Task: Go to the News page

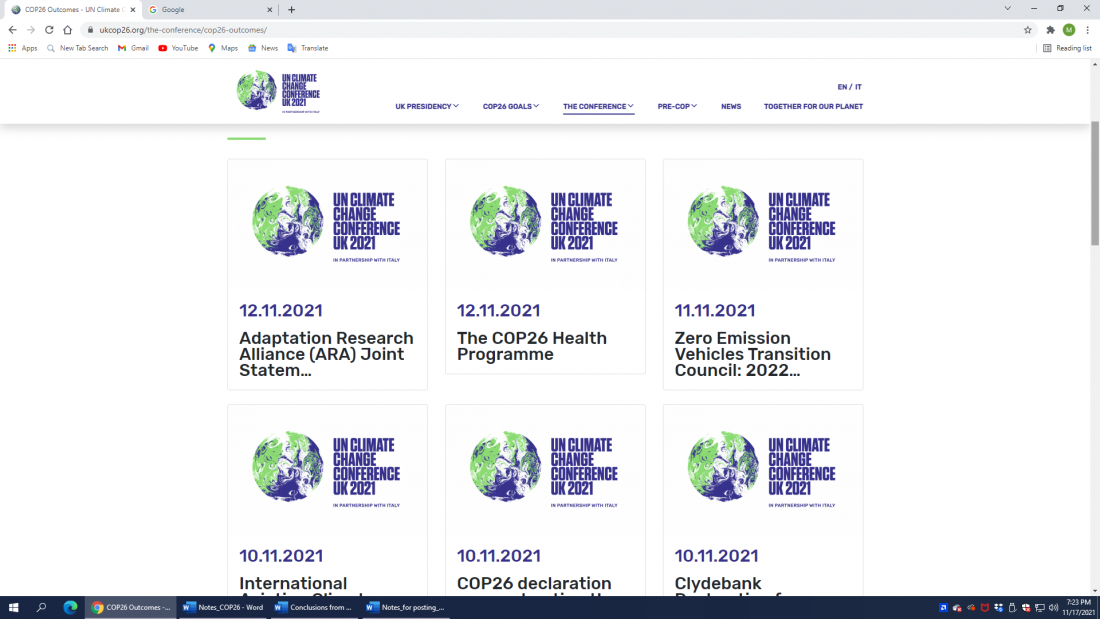Action: [731, 107]
